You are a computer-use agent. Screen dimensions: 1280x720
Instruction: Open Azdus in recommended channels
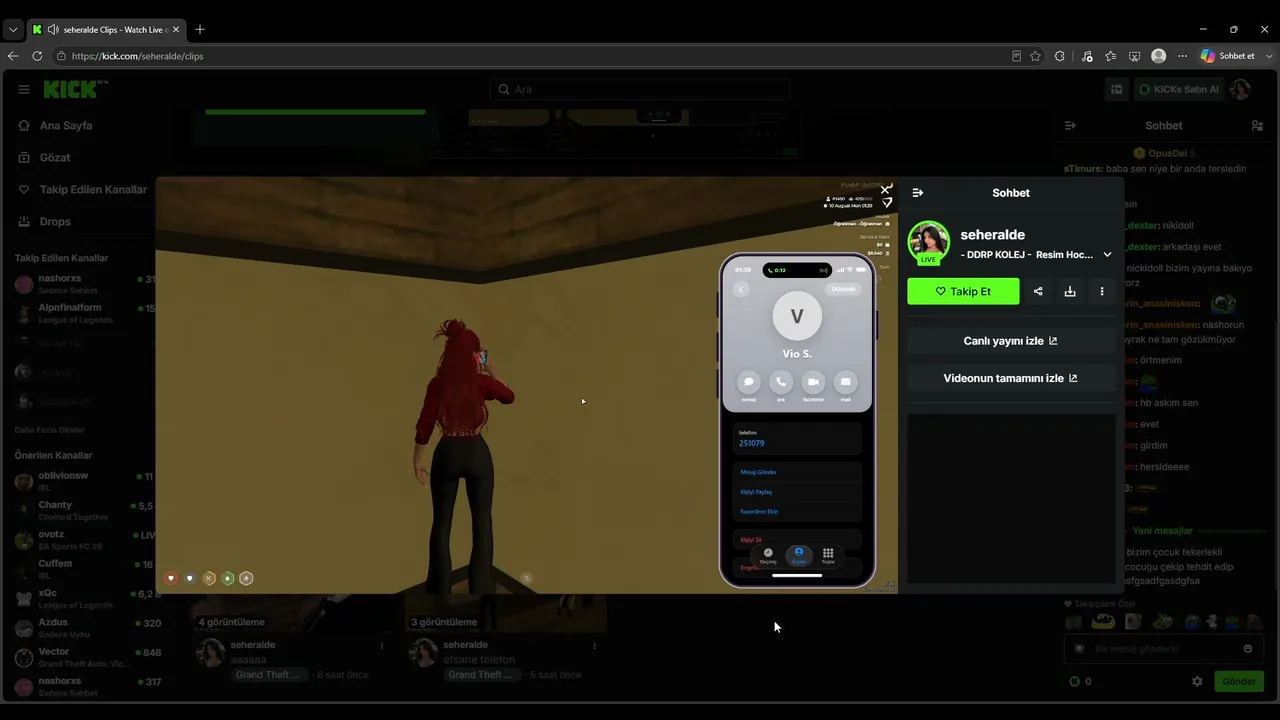point(82,628)
